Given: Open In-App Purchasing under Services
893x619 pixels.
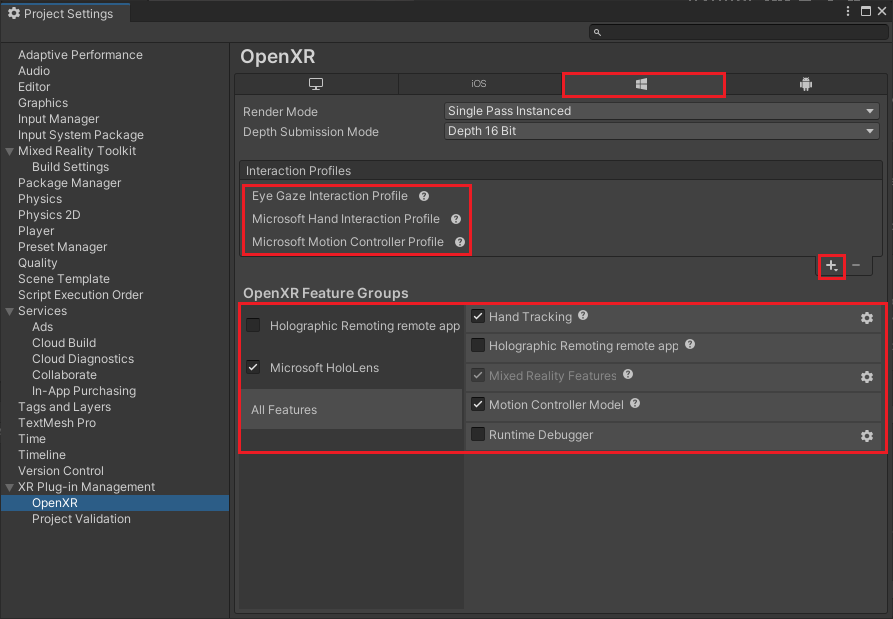Looking at the screenshot, I should (x=84, y=391).
